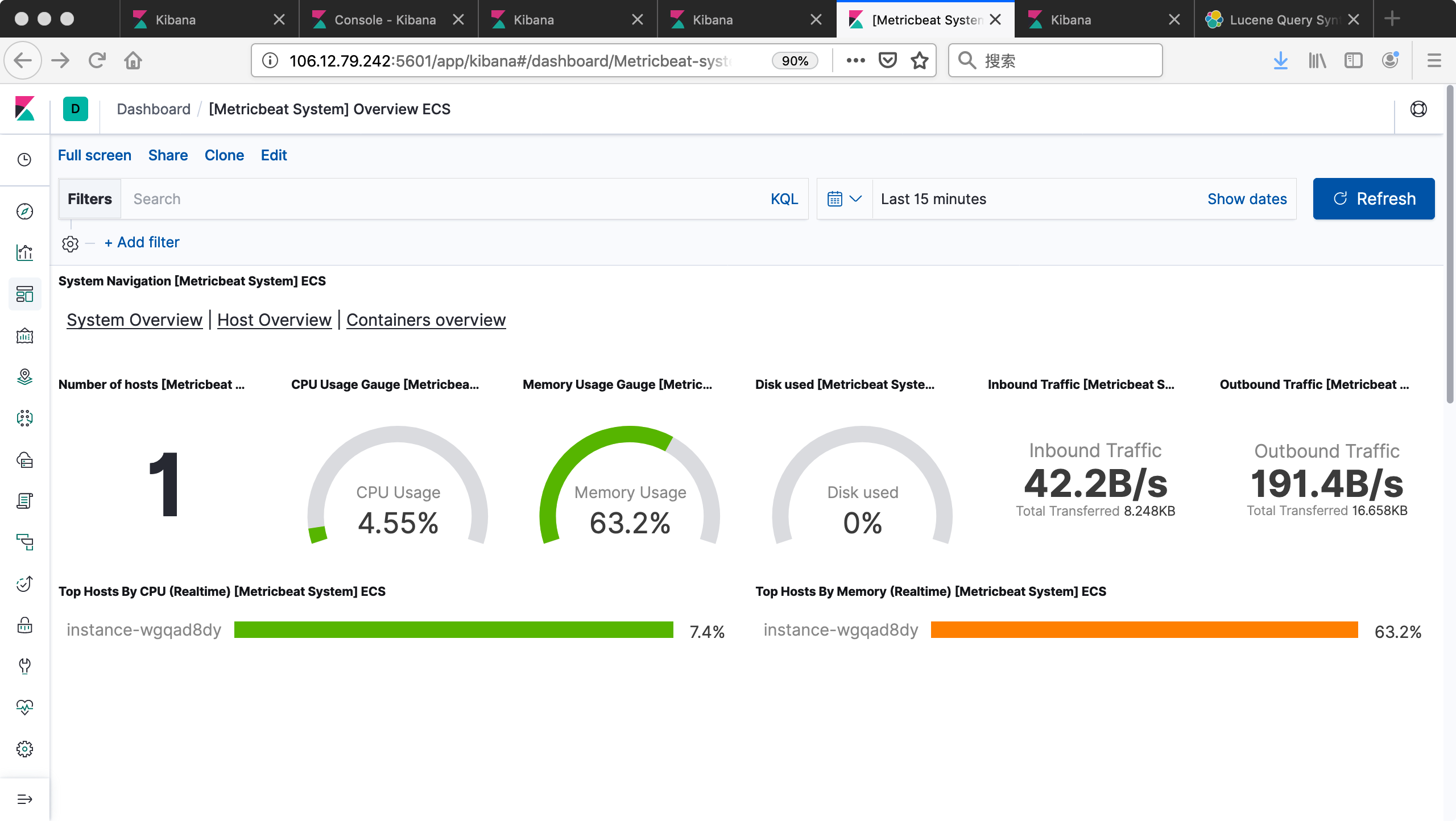Edit the dashboard
Screen dimensions: 1456x821
click(x=274, y=155)
